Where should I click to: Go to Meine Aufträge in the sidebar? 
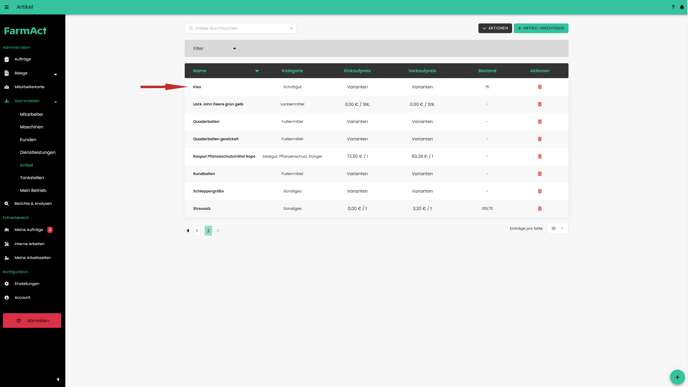click(x=29, y=230)
